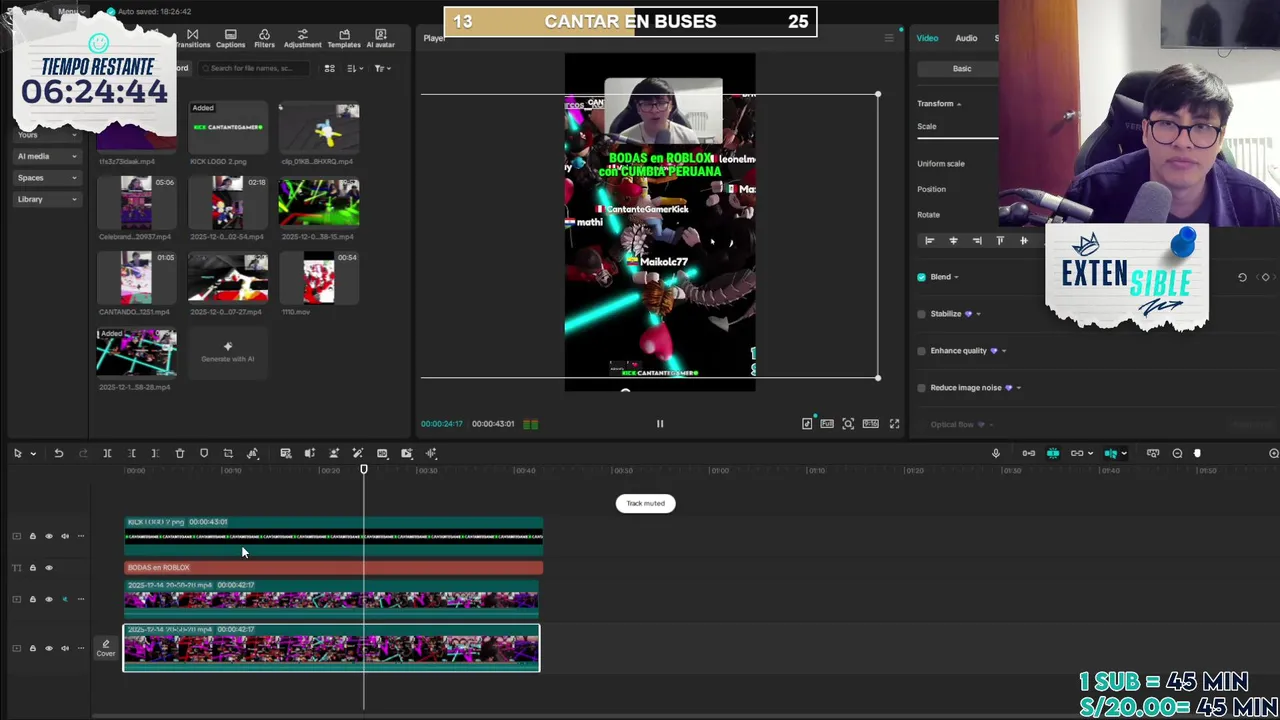Click the scan-frame icon in player controls
Viewport: 1280px width, 720px height.
tap(848, 423)
